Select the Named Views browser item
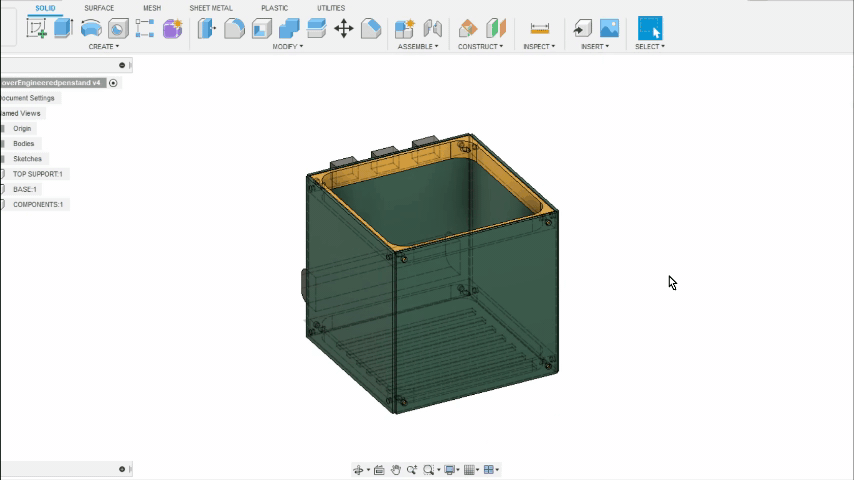This screenshot has width=854, height=480. 21,113
